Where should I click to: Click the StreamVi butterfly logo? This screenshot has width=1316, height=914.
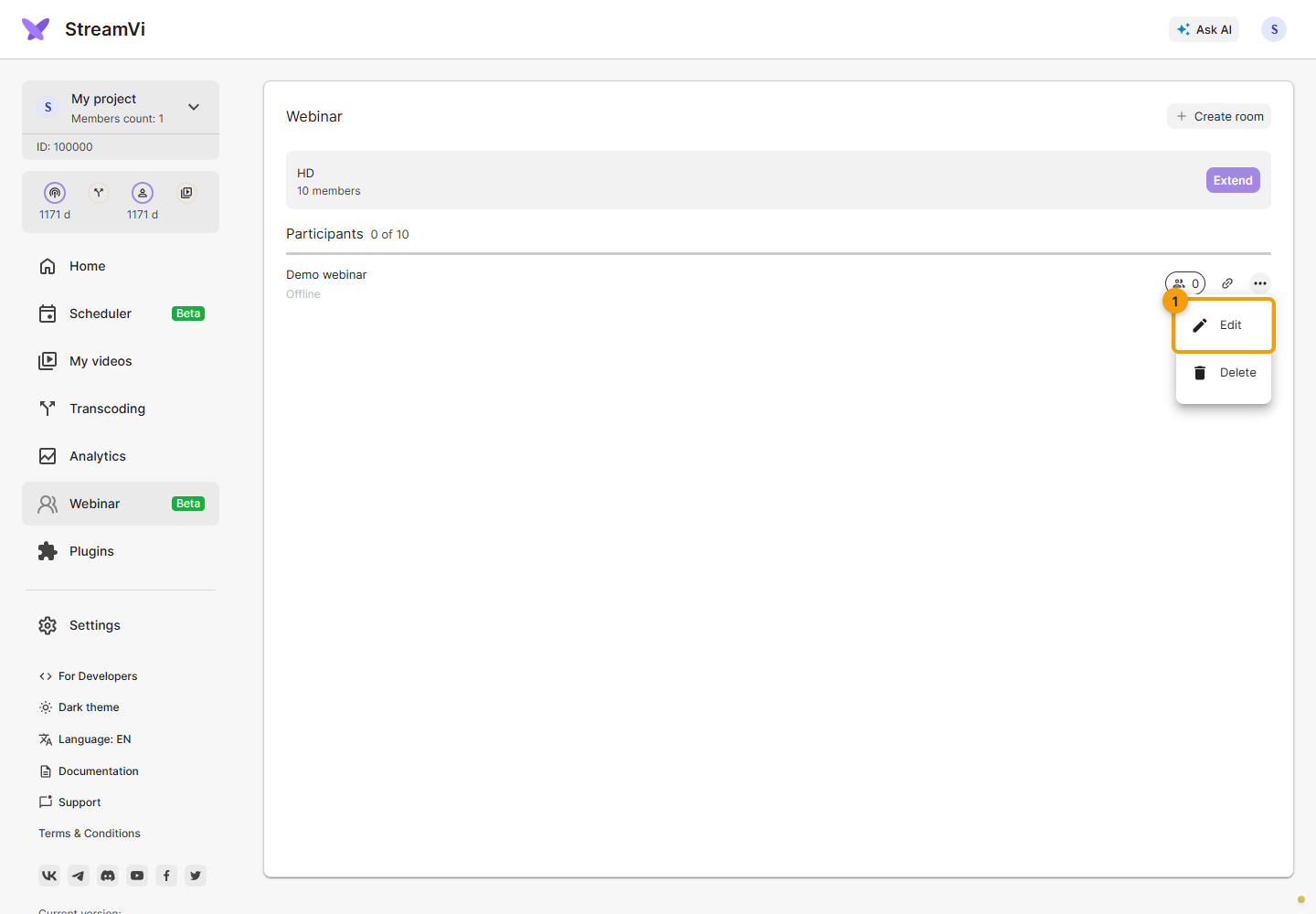(x=36, y=29)
